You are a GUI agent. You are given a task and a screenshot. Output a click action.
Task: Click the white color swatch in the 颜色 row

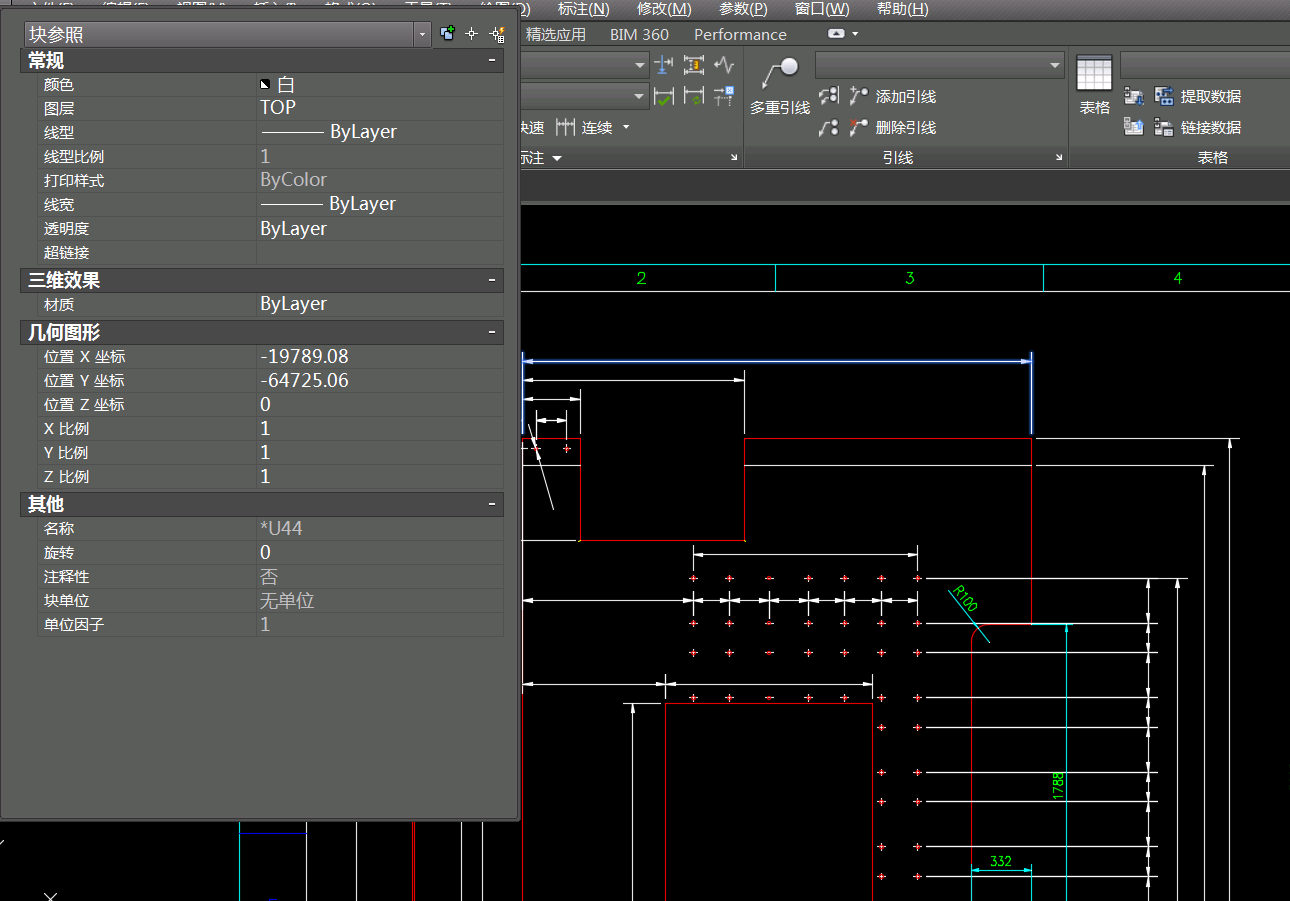click(x=266, y=85)
